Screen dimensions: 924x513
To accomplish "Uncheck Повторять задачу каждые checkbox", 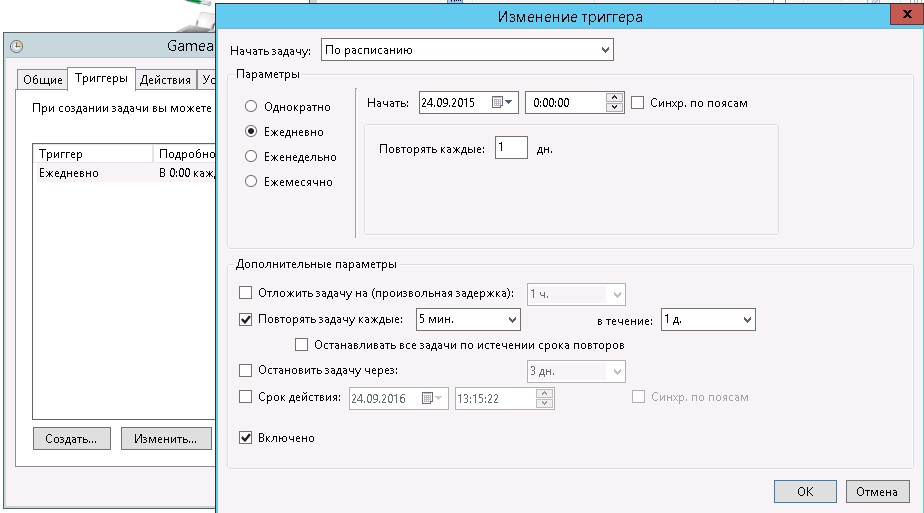I will 246,320.
